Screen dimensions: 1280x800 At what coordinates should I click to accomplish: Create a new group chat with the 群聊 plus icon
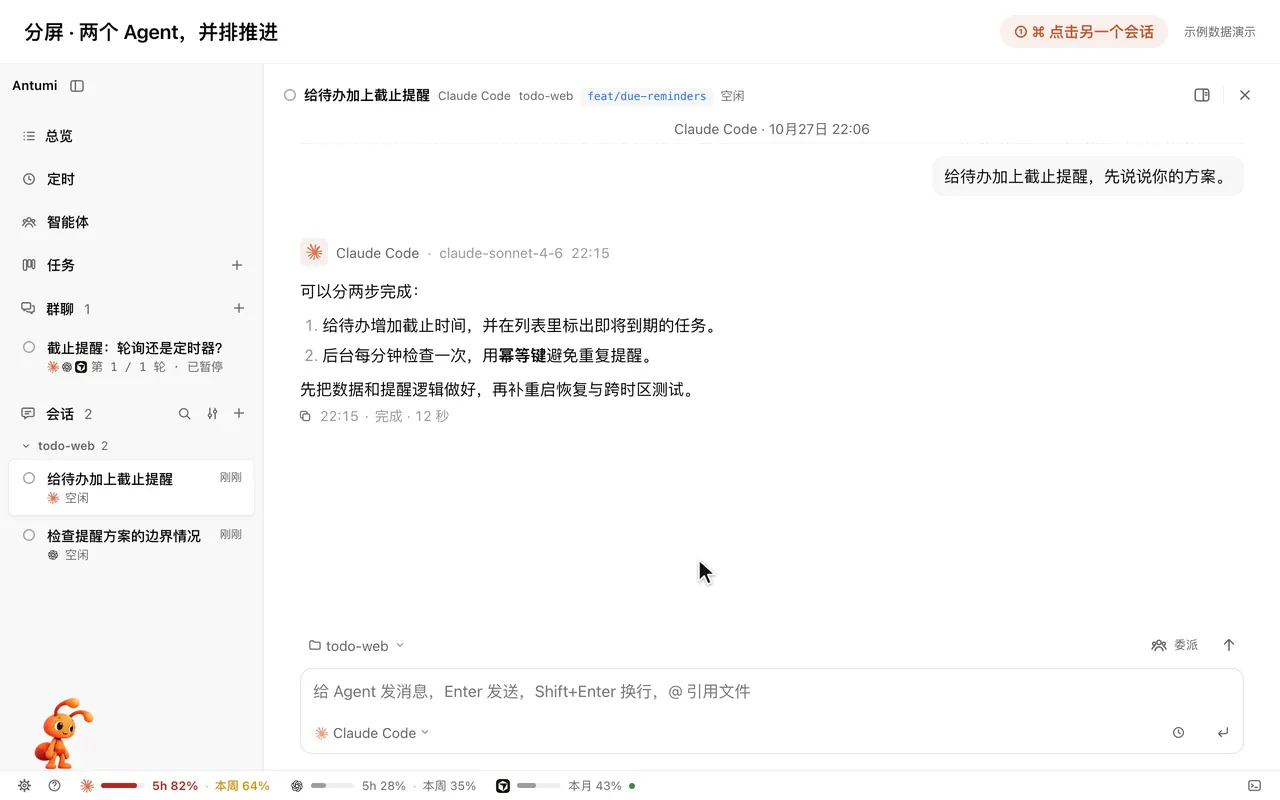click(239, 308)
